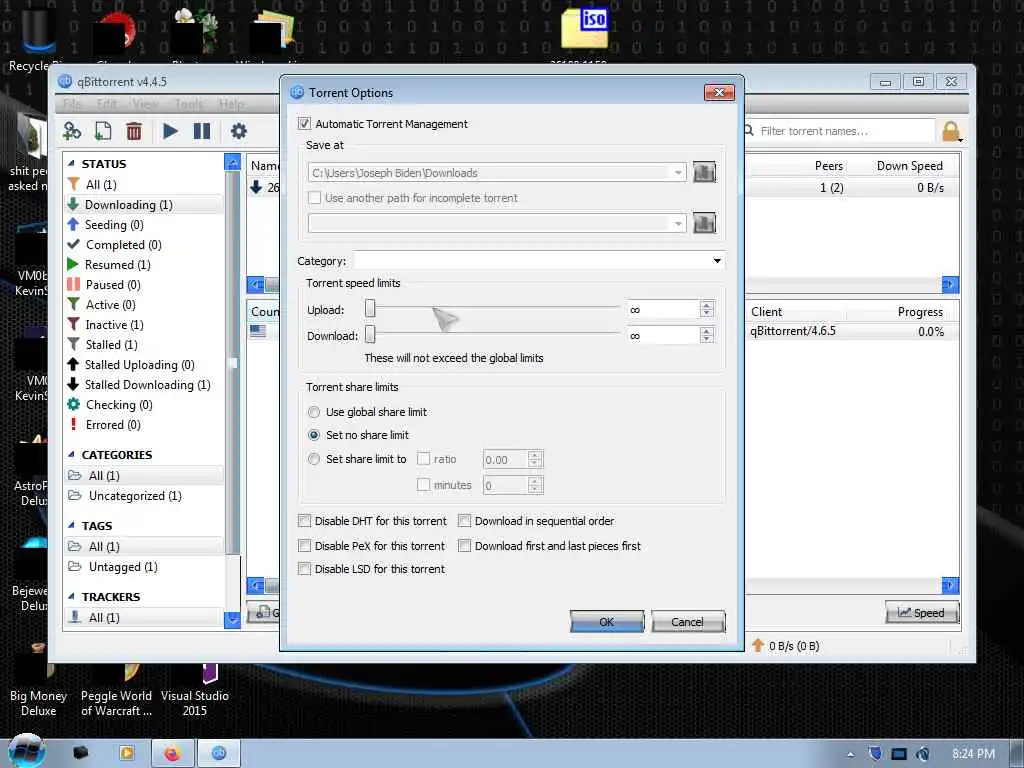Click the Progress column header
Viewport: 1024px width, 768px height.
[x=920, y=312]
